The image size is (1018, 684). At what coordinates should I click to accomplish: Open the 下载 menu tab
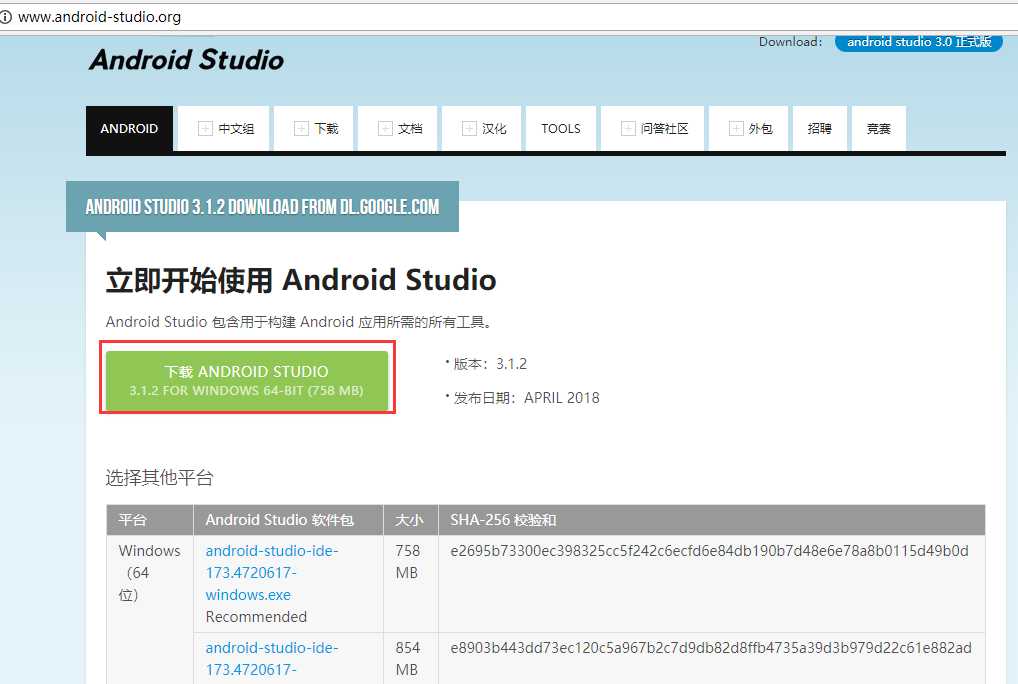click(x=314, y=128)
